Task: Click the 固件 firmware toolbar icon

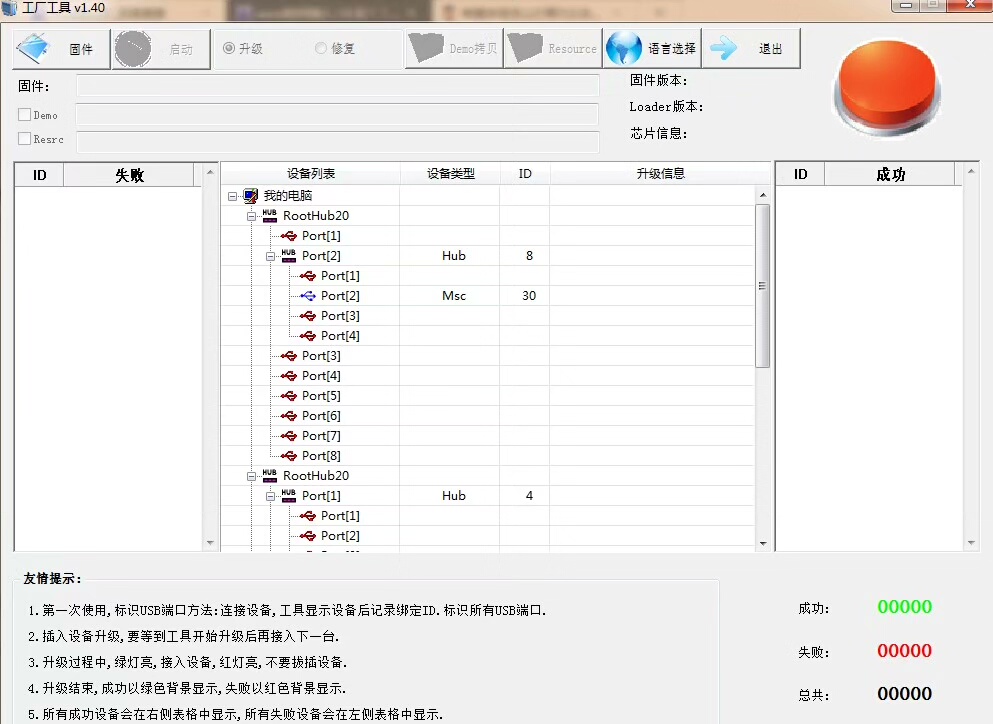Action: pyautogui.click(x=34, y=49)
